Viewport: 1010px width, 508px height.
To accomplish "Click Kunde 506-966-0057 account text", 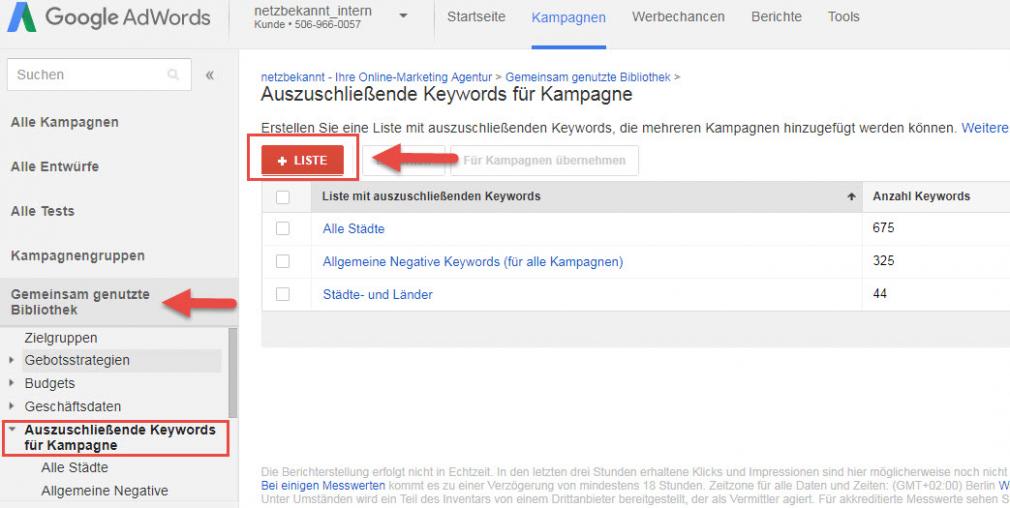I will coord(308,25).
